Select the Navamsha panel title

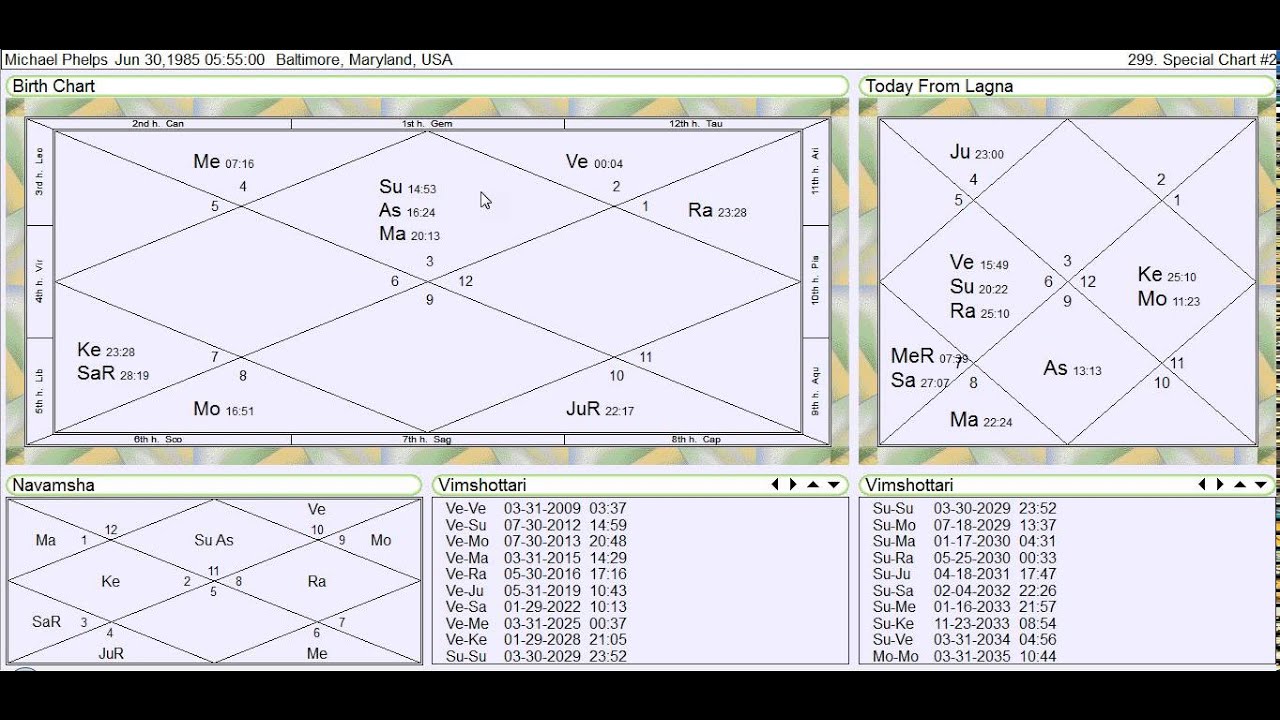[54, 485]
